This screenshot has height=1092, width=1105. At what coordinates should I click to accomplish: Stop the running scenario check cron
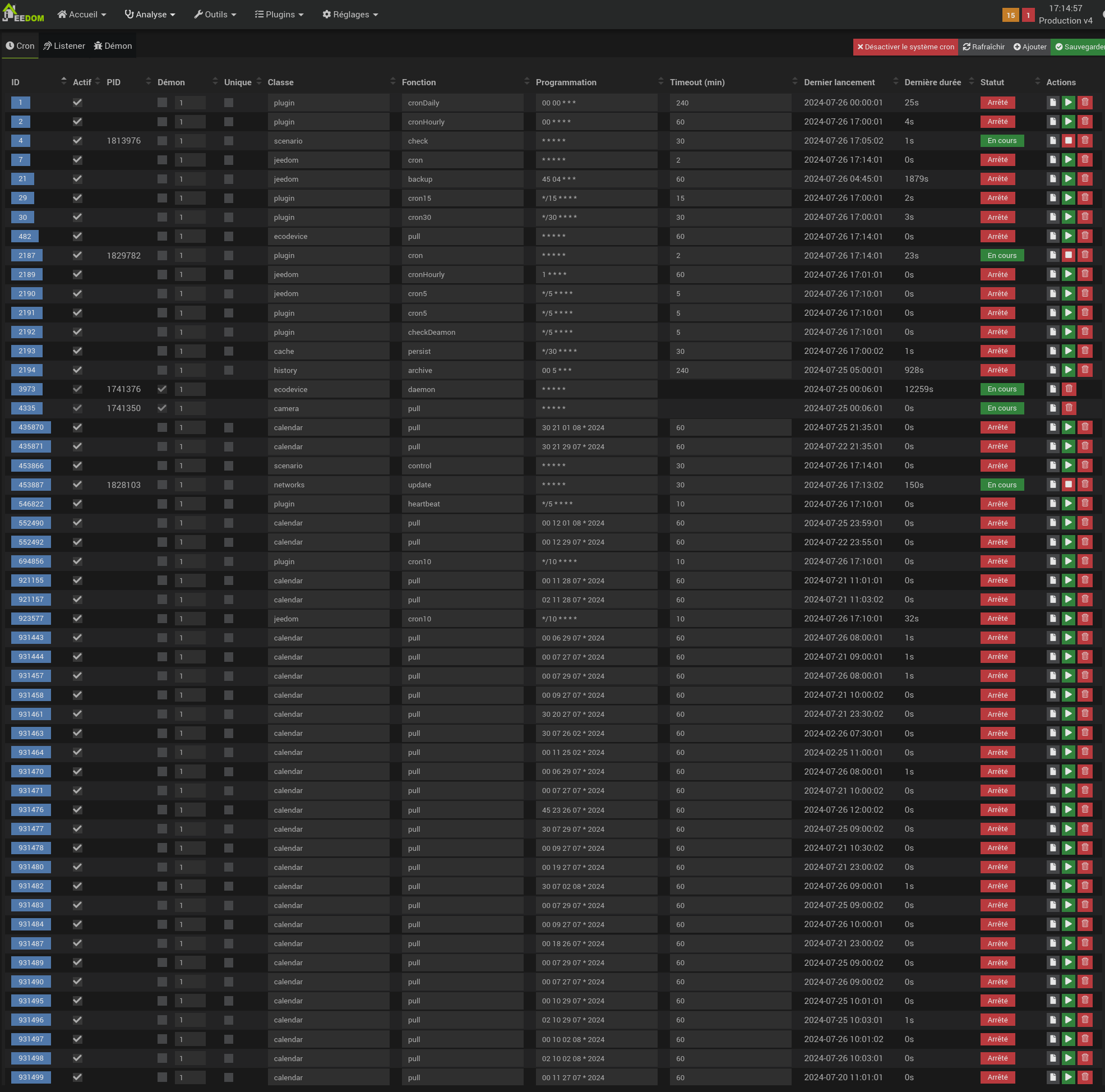[x=1068, y=141]
